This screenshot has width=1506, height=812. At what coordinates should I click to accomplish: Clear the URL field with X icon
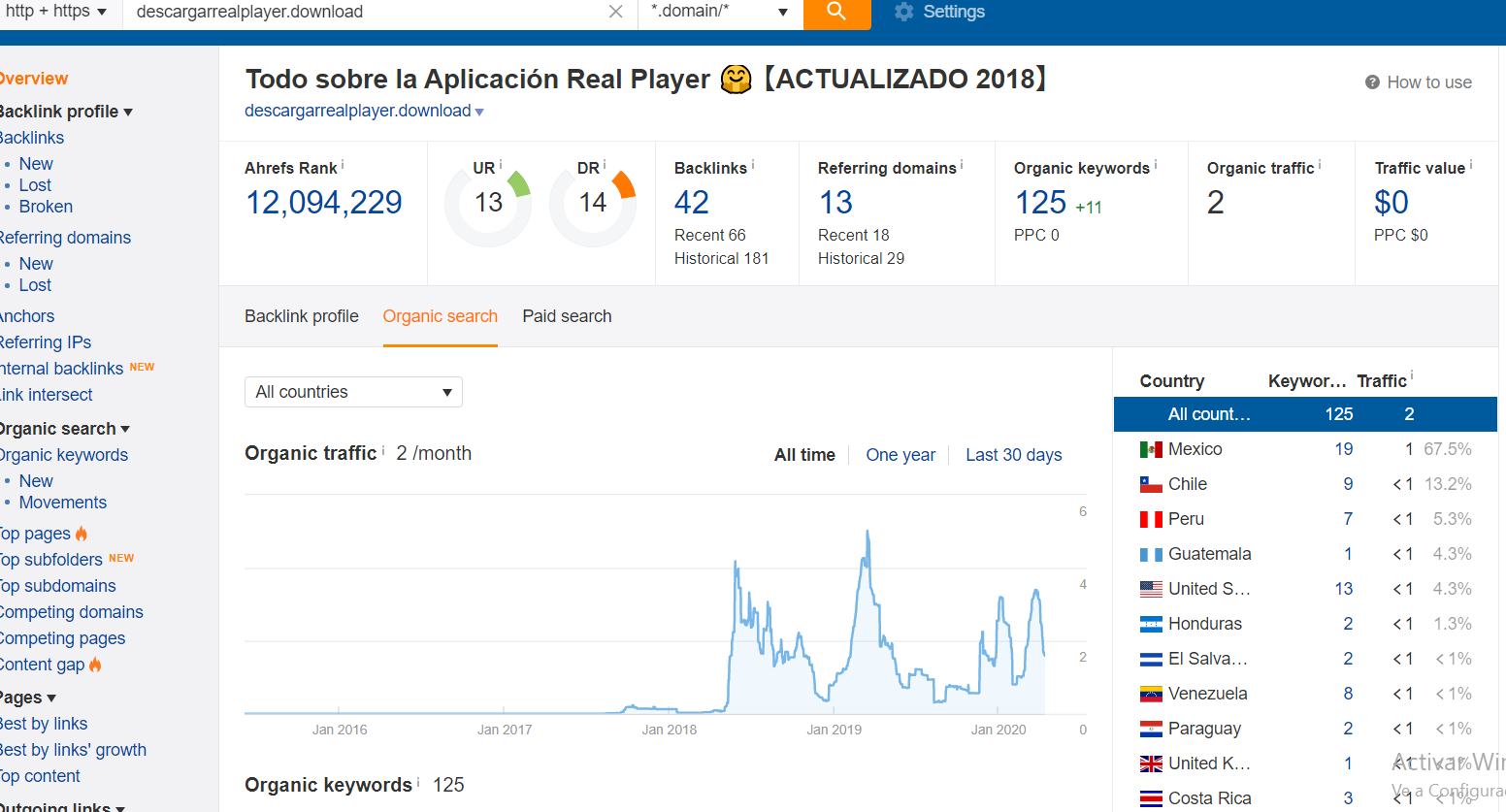coord(616,12)
